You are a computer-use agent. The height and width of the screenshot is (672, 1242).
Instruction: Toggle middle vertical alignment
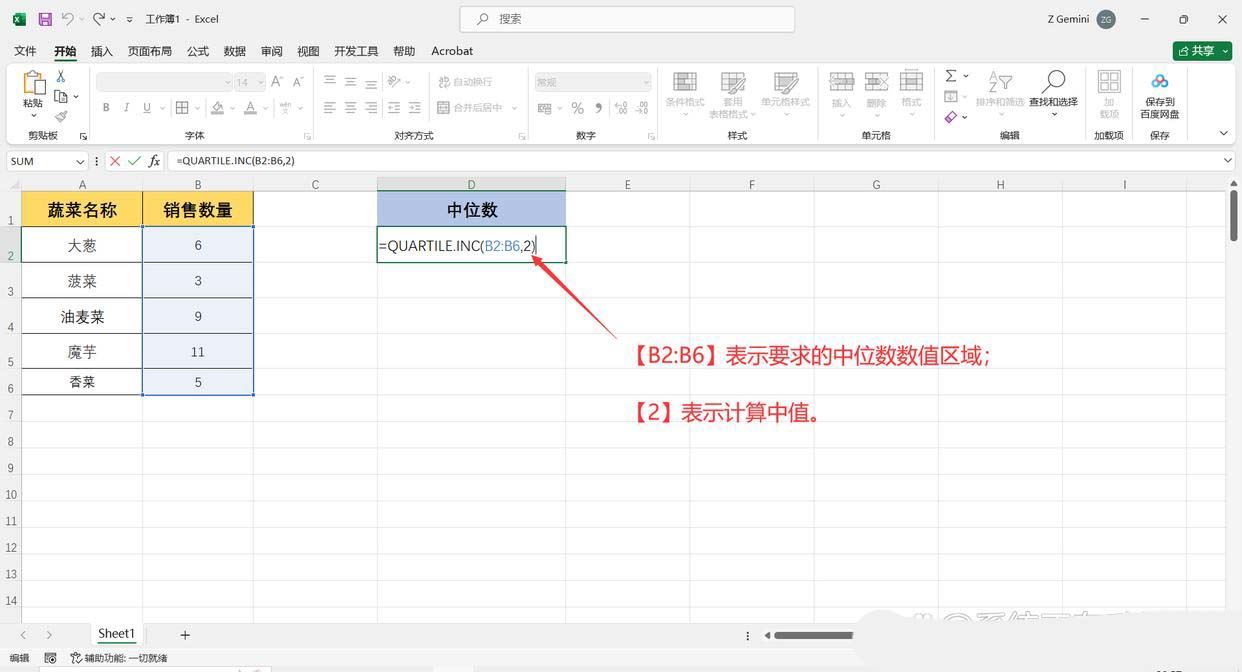tap(350, 82)
